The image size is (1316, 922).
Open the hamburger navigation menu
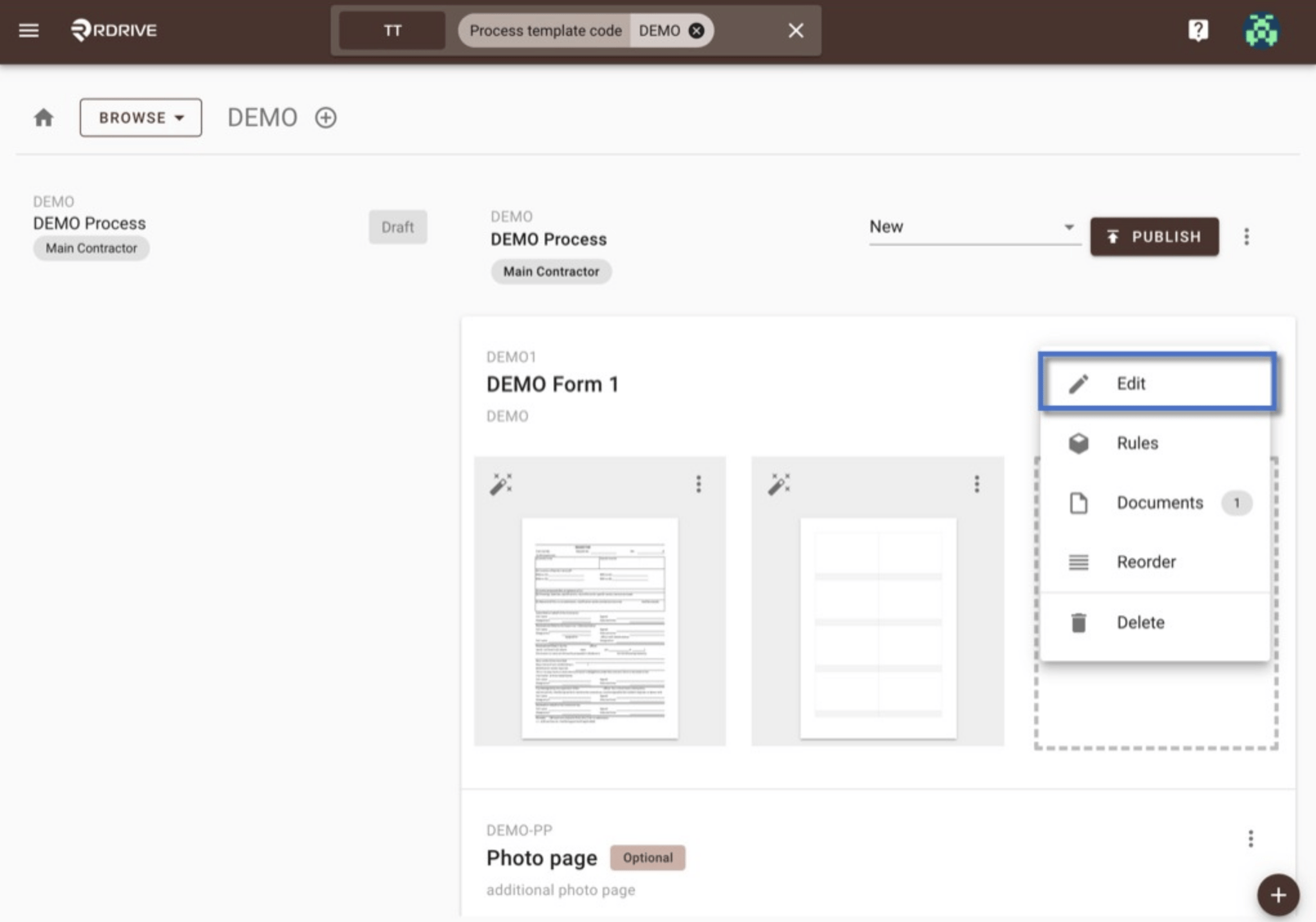click(x=28, y=30)
